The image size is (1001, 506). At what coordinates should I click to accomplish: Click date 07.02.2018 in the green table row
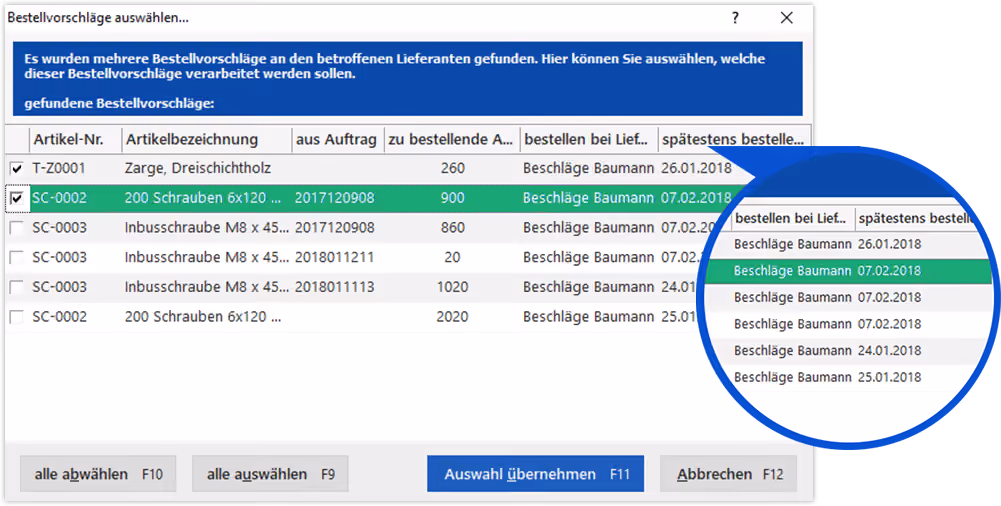coord(696,198)
